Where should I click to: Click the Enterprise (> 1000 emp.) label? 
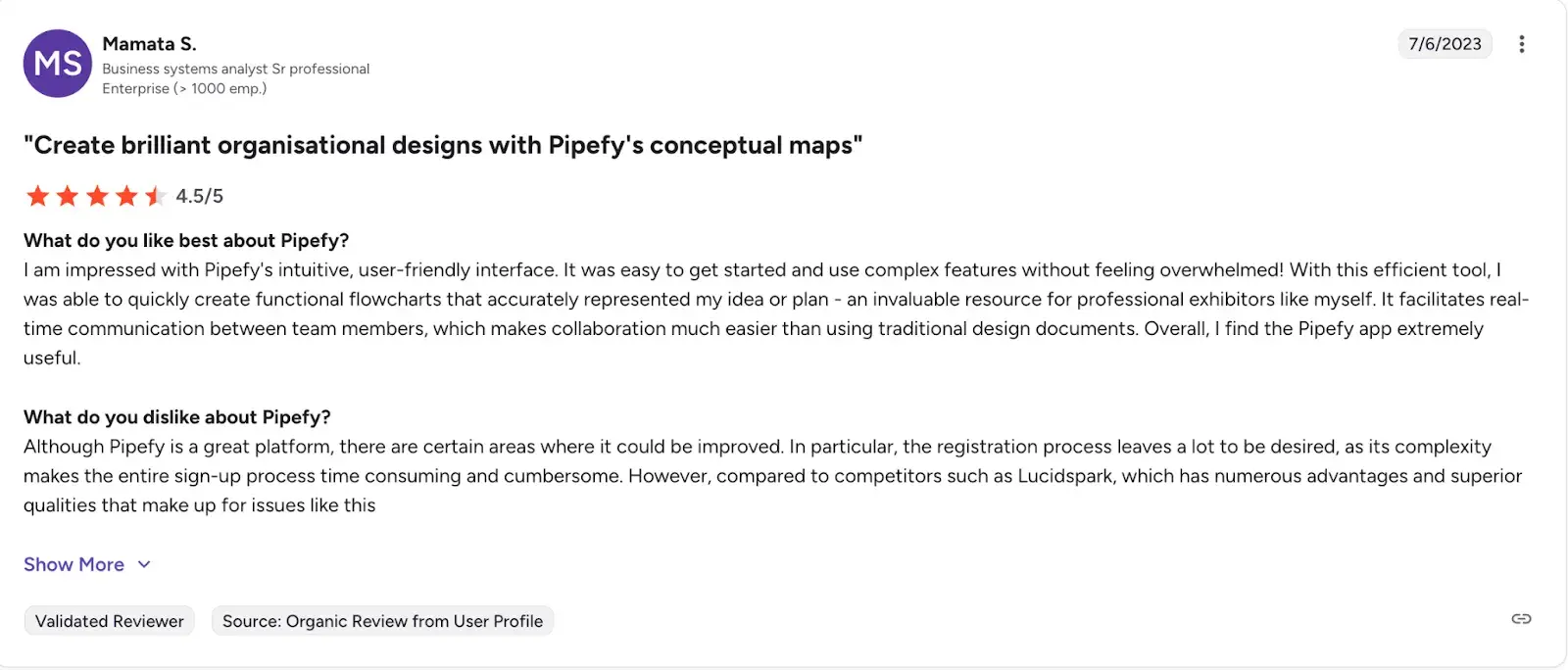[x=183, y=88]
